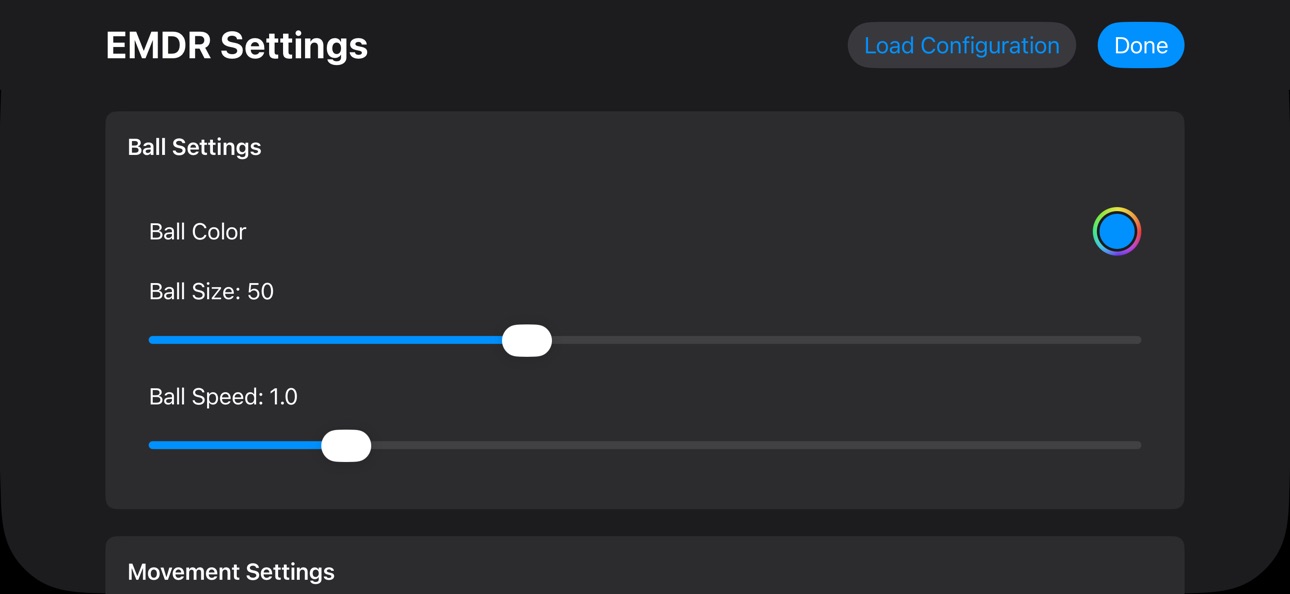This screenshot has height=594, width=1290.
Task: Open the Ball Color picker well
Action: tap(1116, 231)
